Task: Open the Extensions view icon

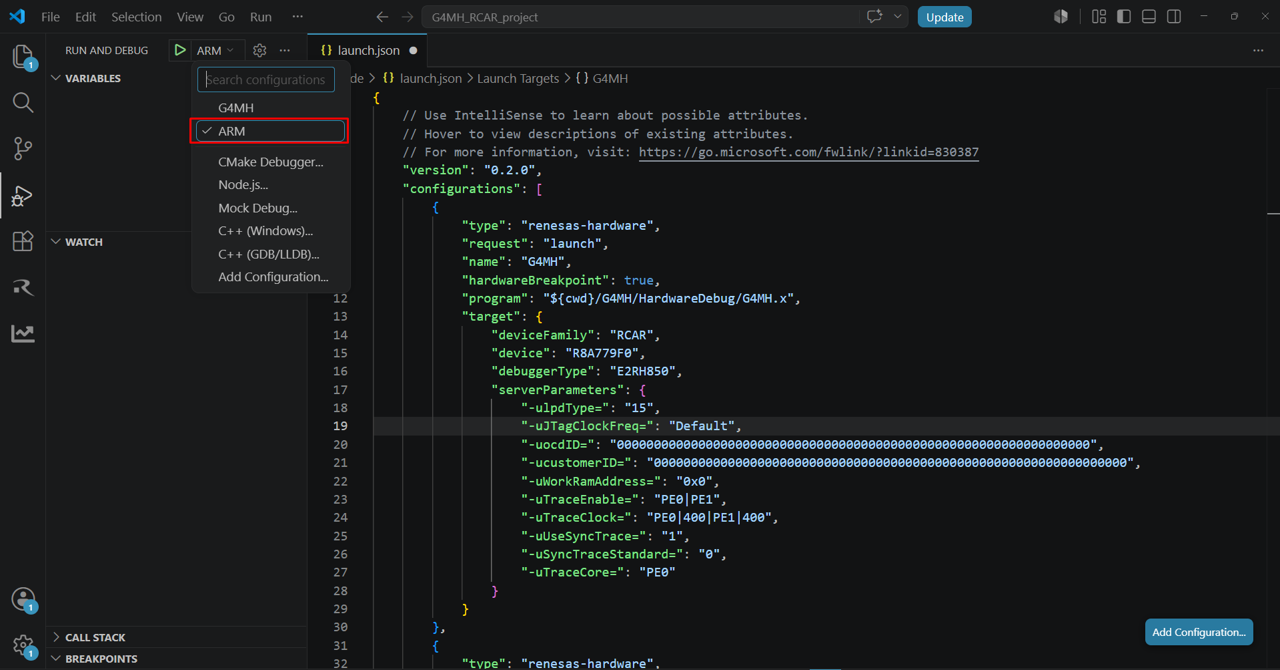Action: click(23, 241)
